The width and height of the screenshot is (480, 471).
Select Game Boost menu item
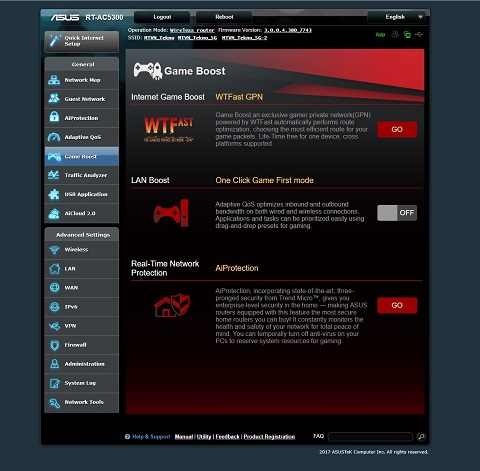(x=82, y=156)
